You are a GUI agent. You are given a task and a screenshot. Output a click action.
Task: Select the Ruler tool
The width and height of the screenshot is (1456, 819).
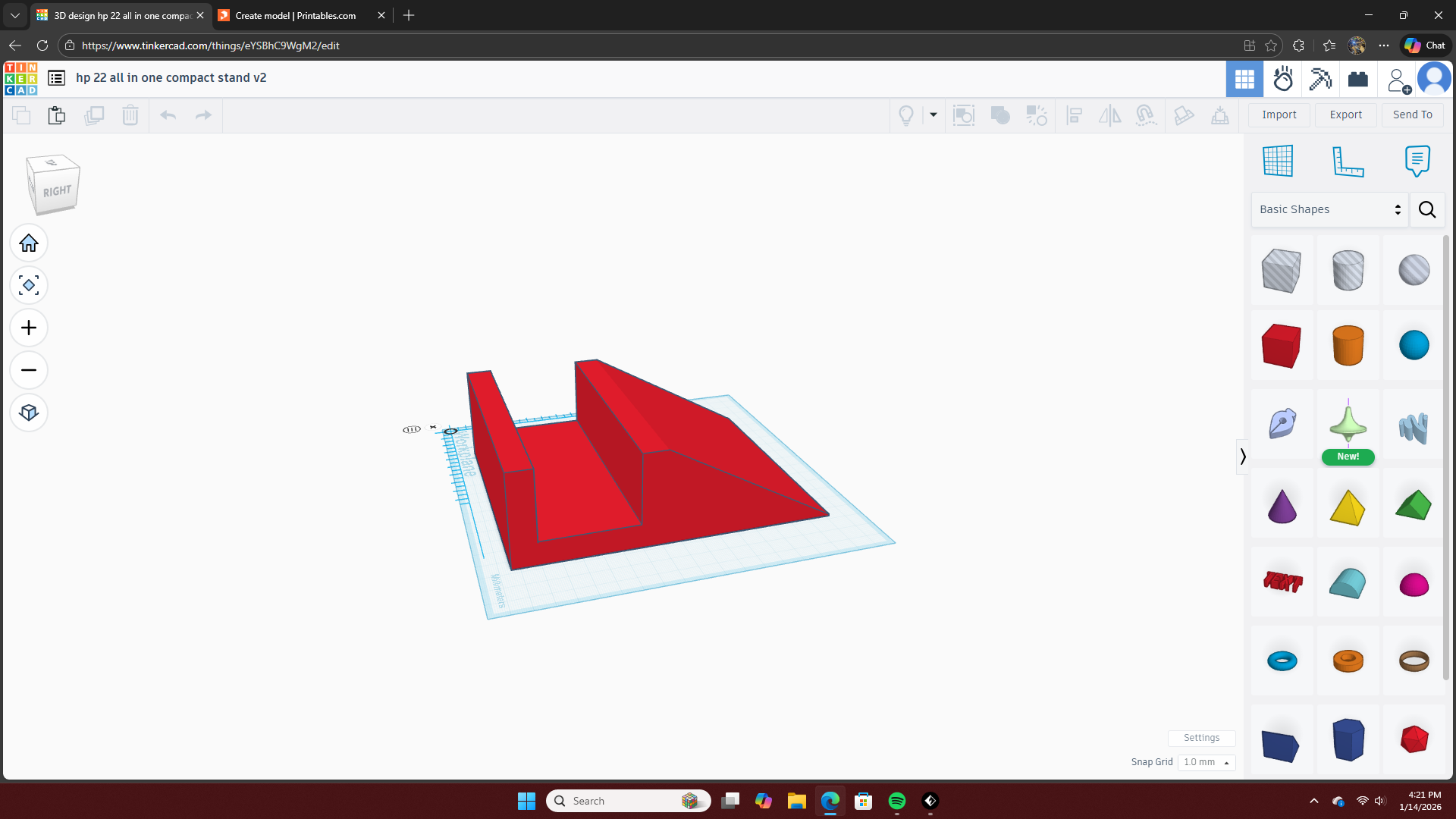(1348, 161)
